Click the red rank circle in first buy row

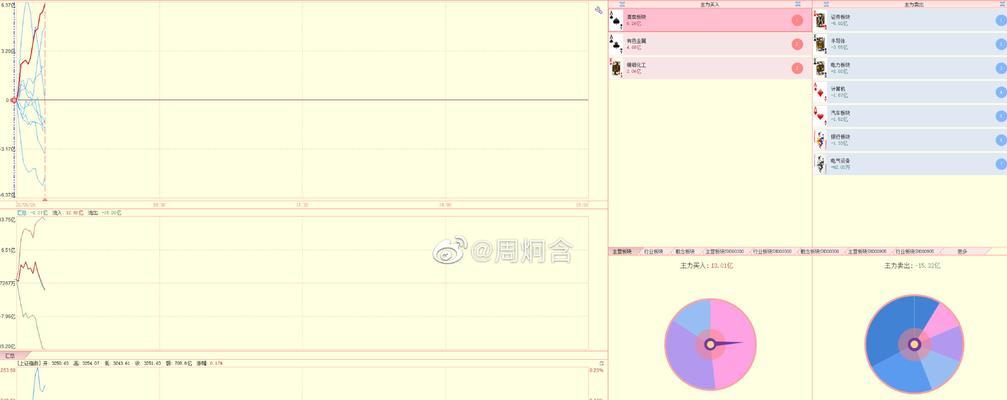point(798,20)
